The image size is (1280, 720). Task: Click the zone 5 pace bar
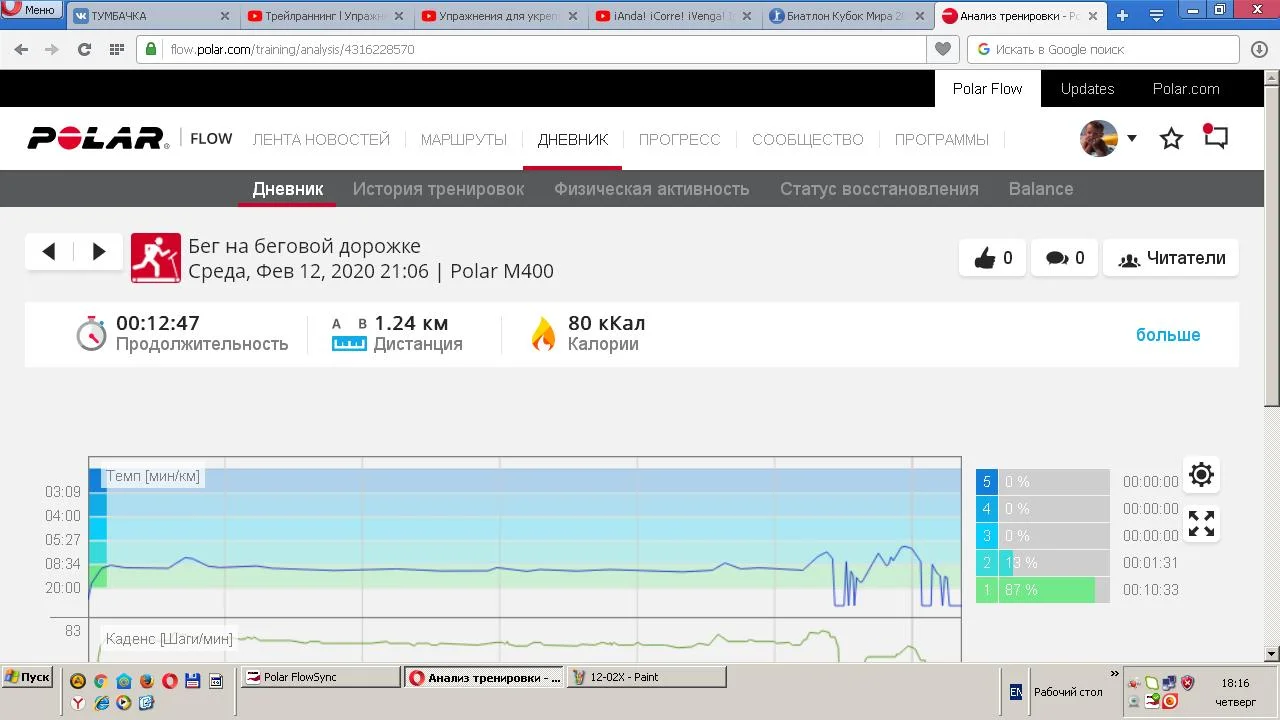coord(1043,482)
